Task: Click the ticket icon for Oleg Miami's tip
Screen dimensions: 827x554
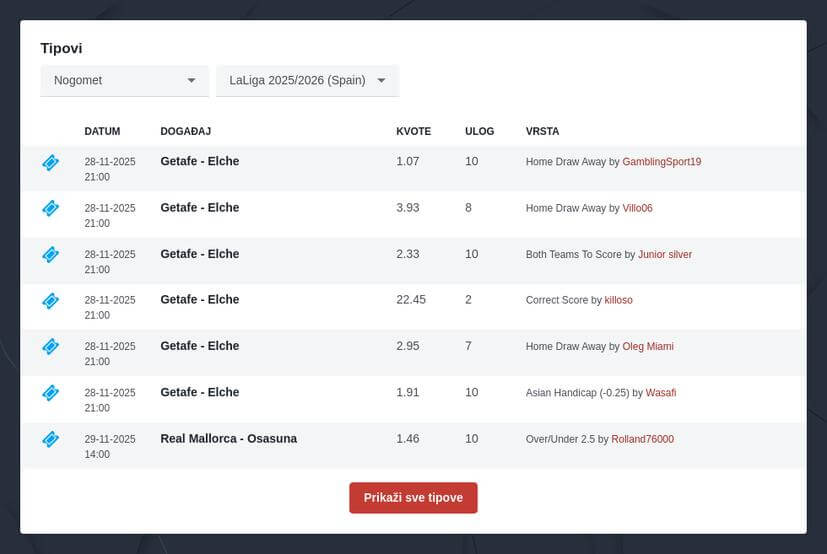Action: pos(50,346)
